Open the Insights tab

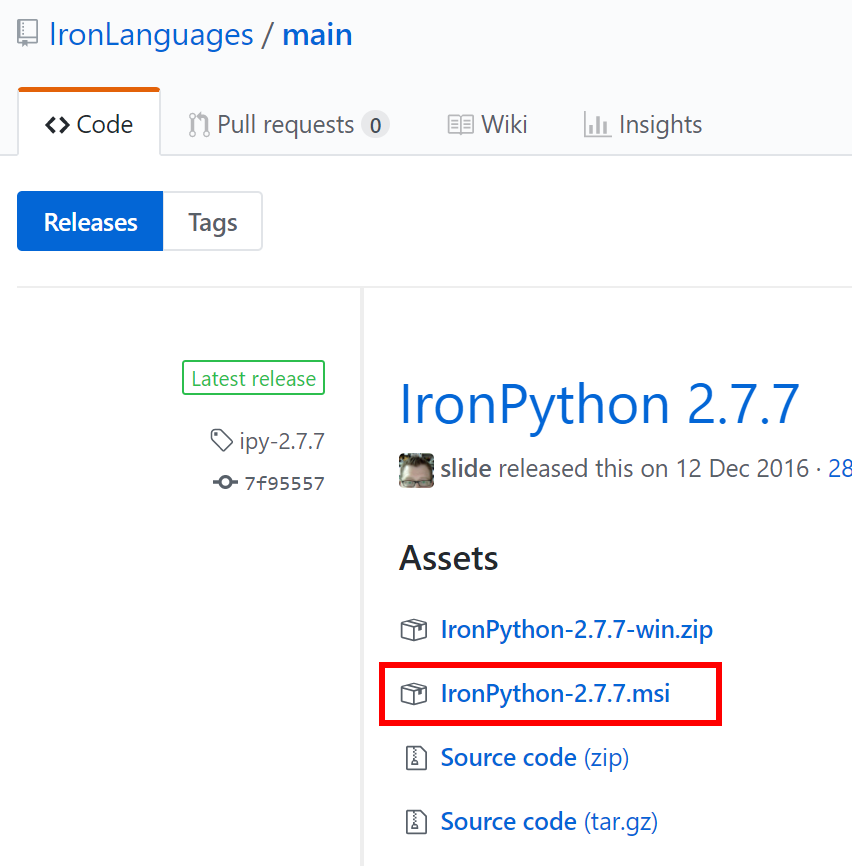(x=643, y=125)
